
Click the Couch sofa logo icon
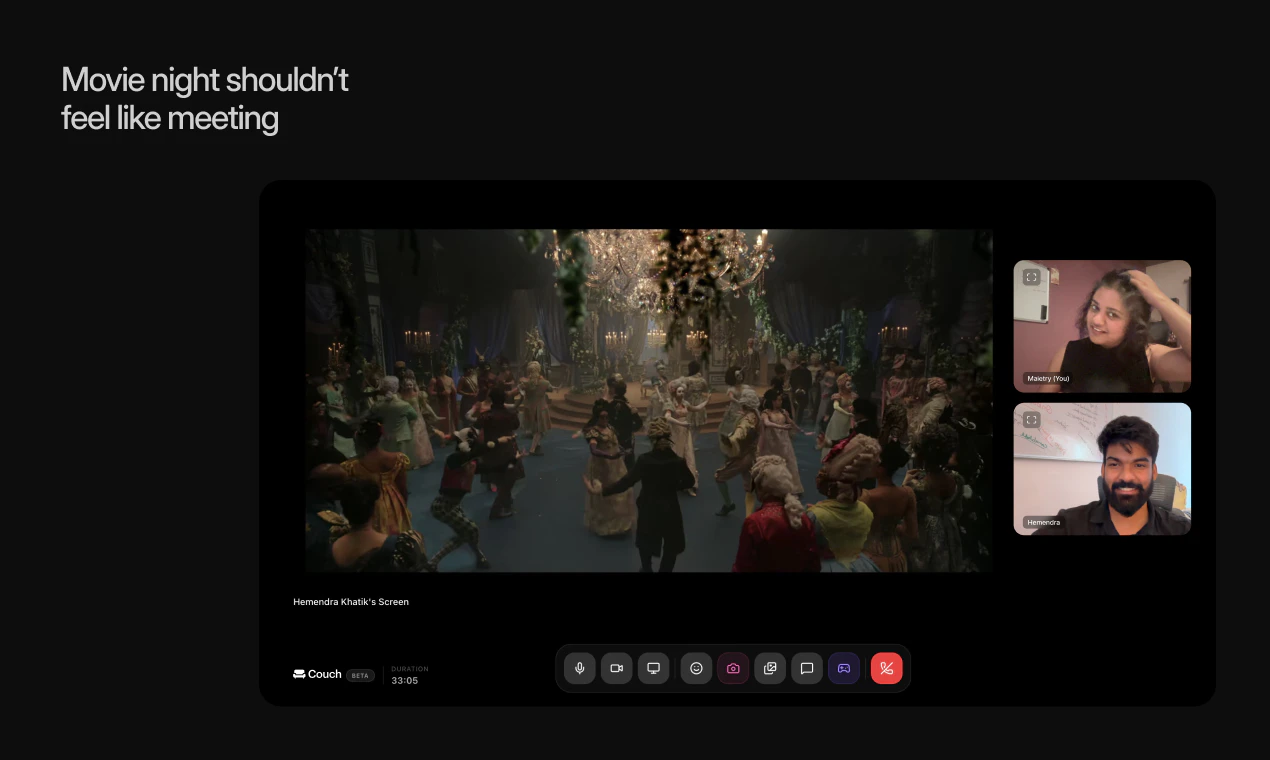coord(299,674)
